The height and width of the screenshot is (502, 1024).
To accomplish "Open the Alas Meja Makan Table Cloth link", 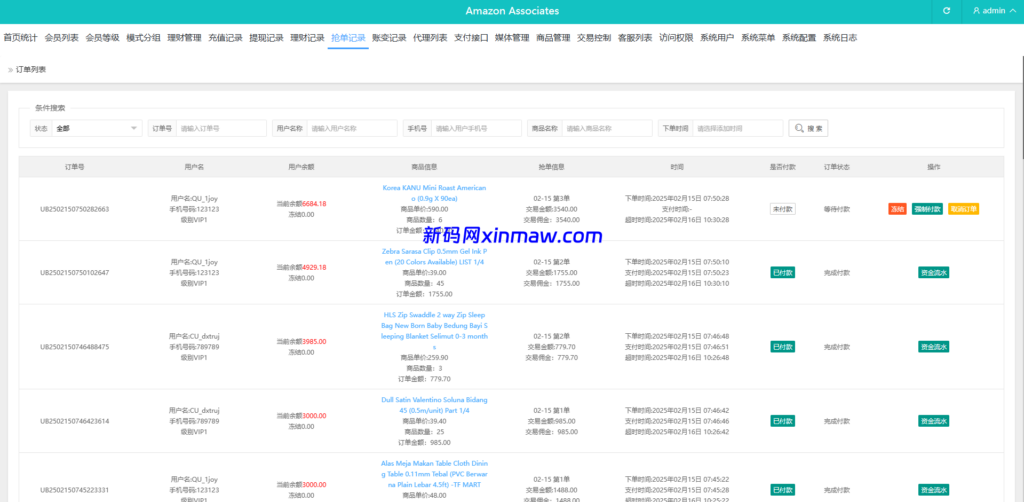I will click(434, 474).
